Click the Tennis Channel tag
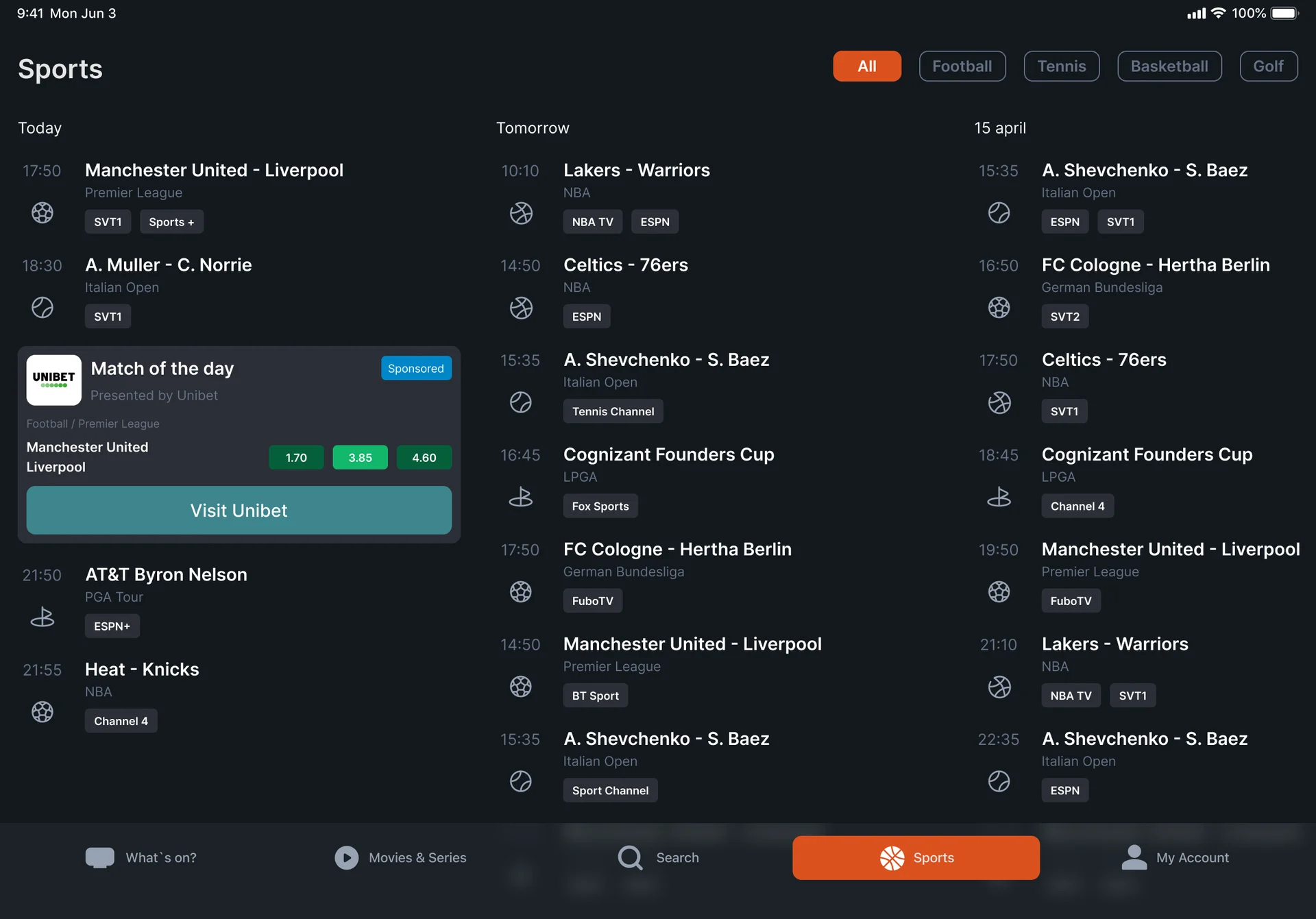This screenshot has height=919, width=1316. pos(613,411)
